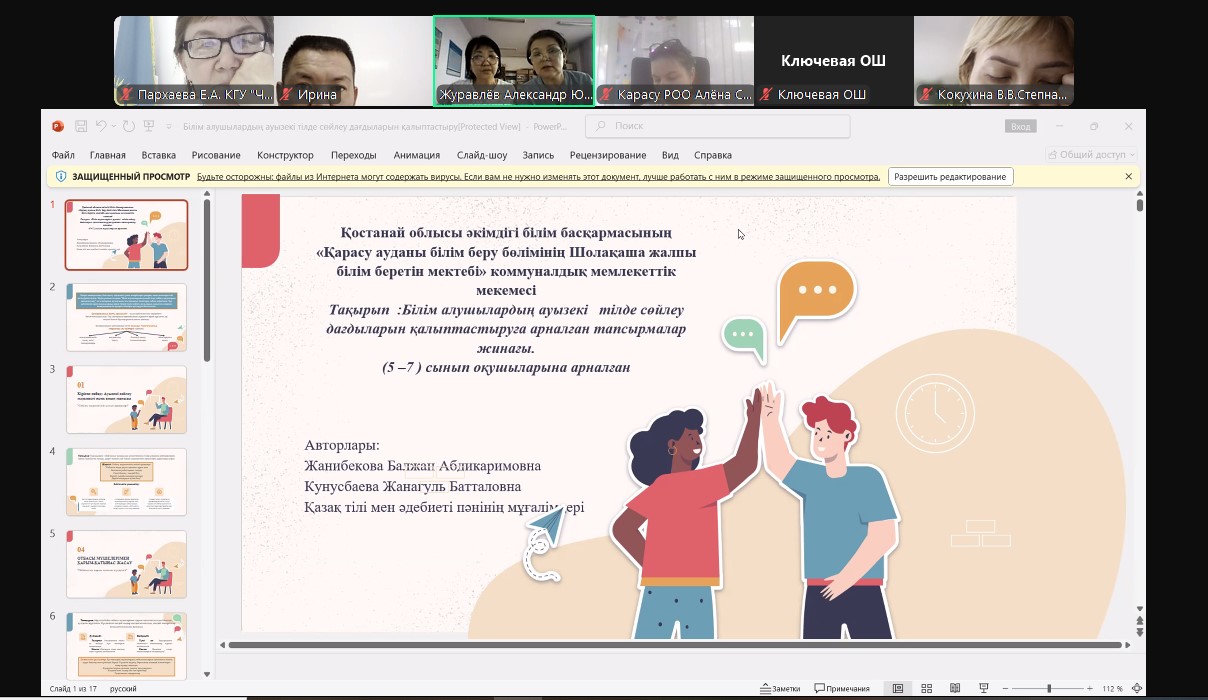Open Customize Quick Access Toolbar dropdown
The image size is (1208, 700).
click(166, 127)
